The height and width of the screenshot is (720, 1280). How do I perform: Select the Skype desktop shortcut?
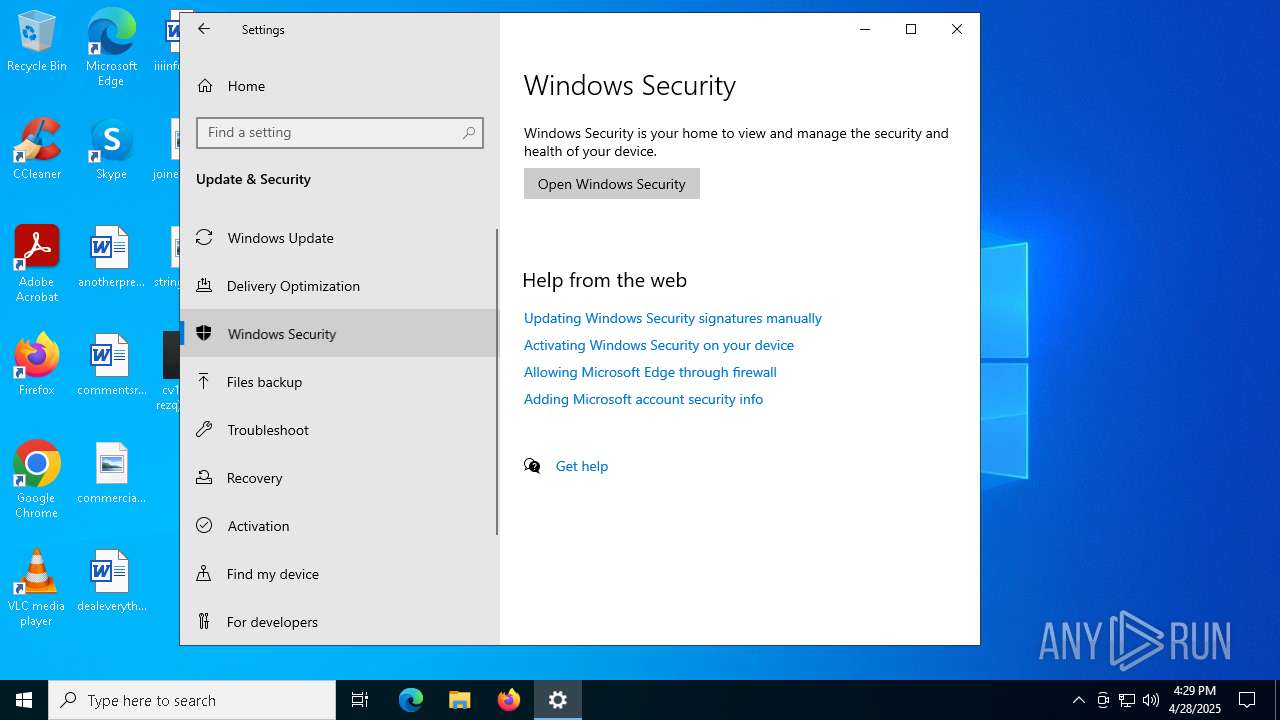(111, 149)
